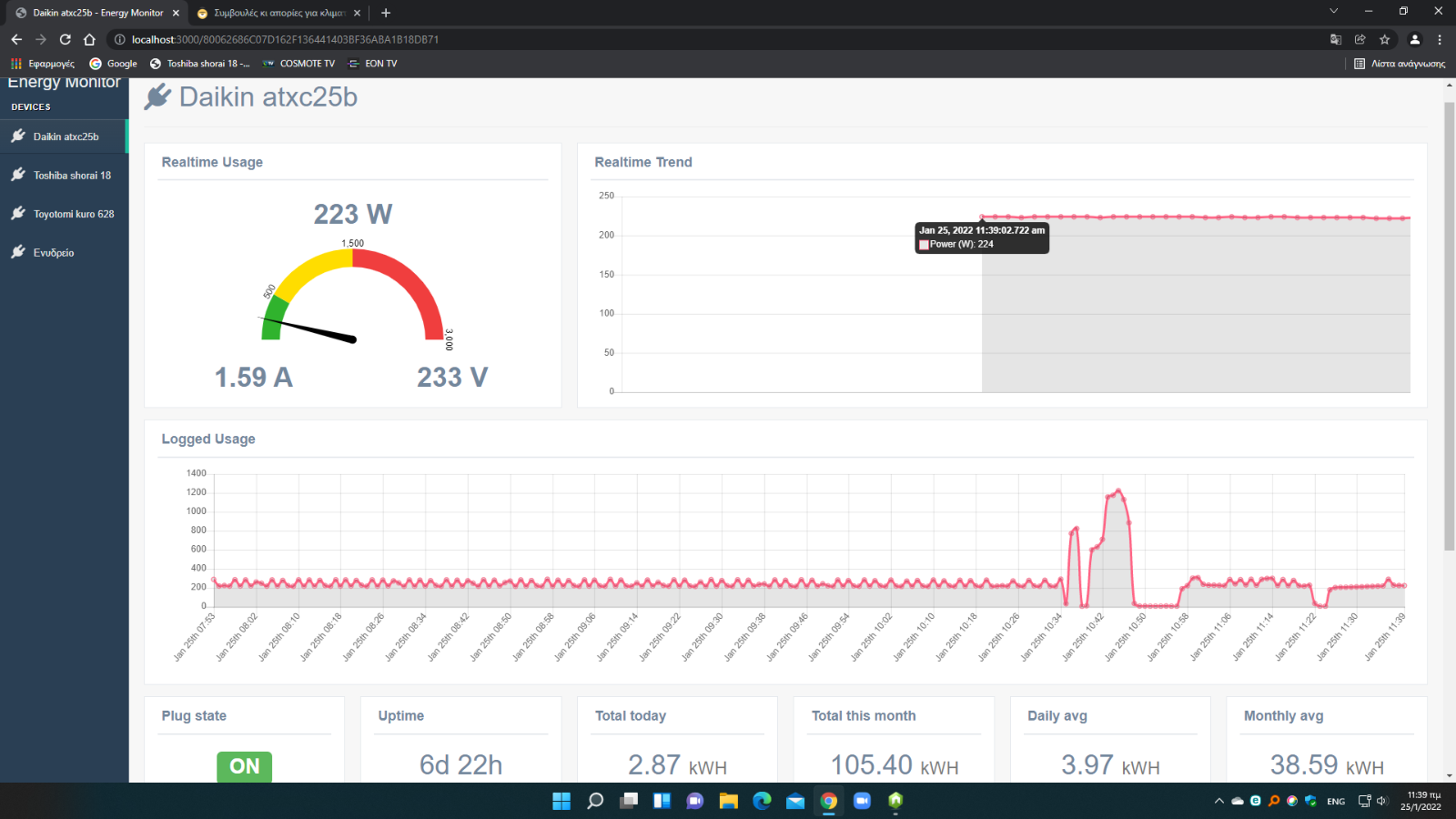Click the Chrome icon on the taskbar

pyautogui.click(x=829, y=801)
